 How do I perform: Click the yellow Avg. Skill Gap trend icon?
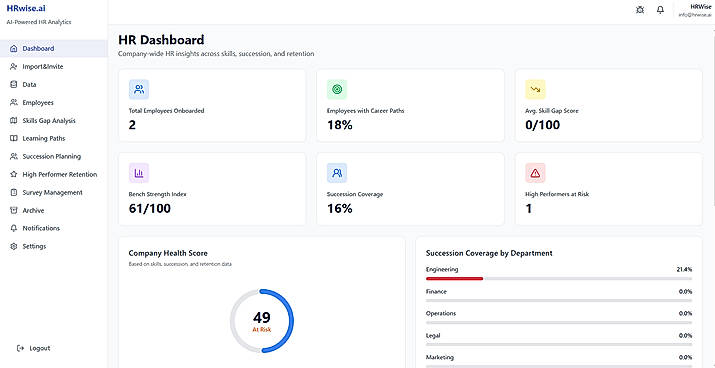[x=535, y=89]
